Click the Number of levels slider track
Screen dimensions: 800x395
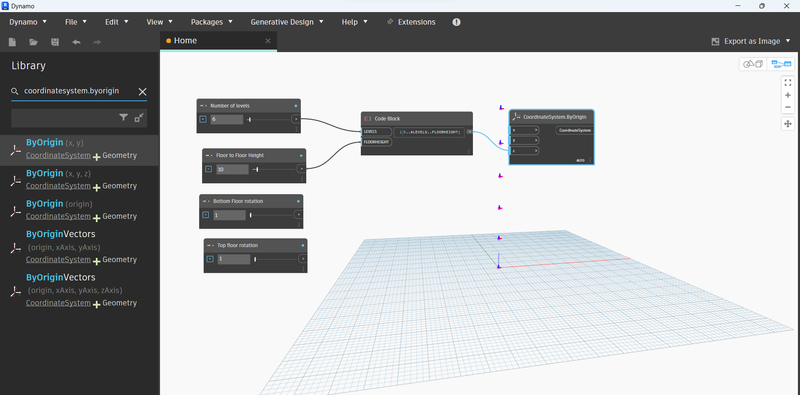[x=268, y=119]
